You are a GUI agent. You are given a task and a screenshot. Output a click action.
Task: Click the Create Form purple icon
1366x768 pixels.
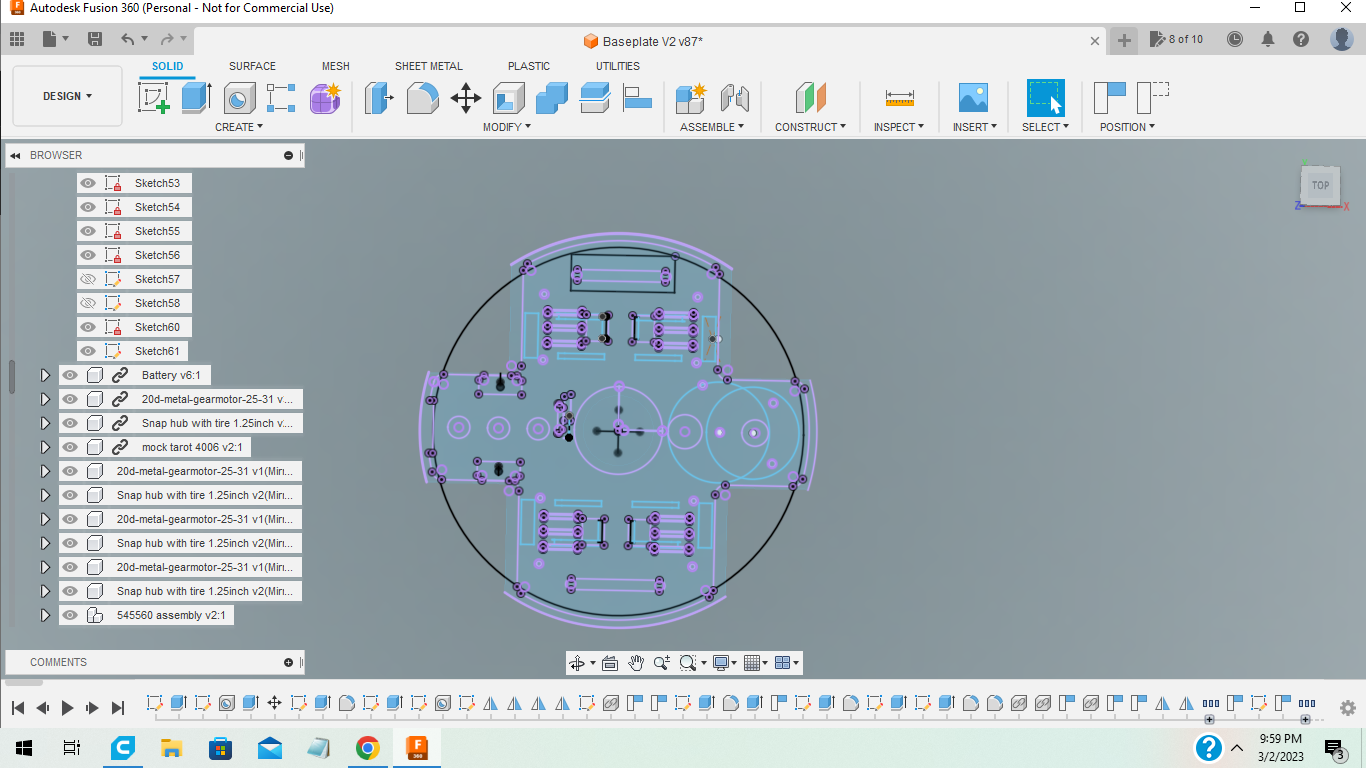[325, 98]
